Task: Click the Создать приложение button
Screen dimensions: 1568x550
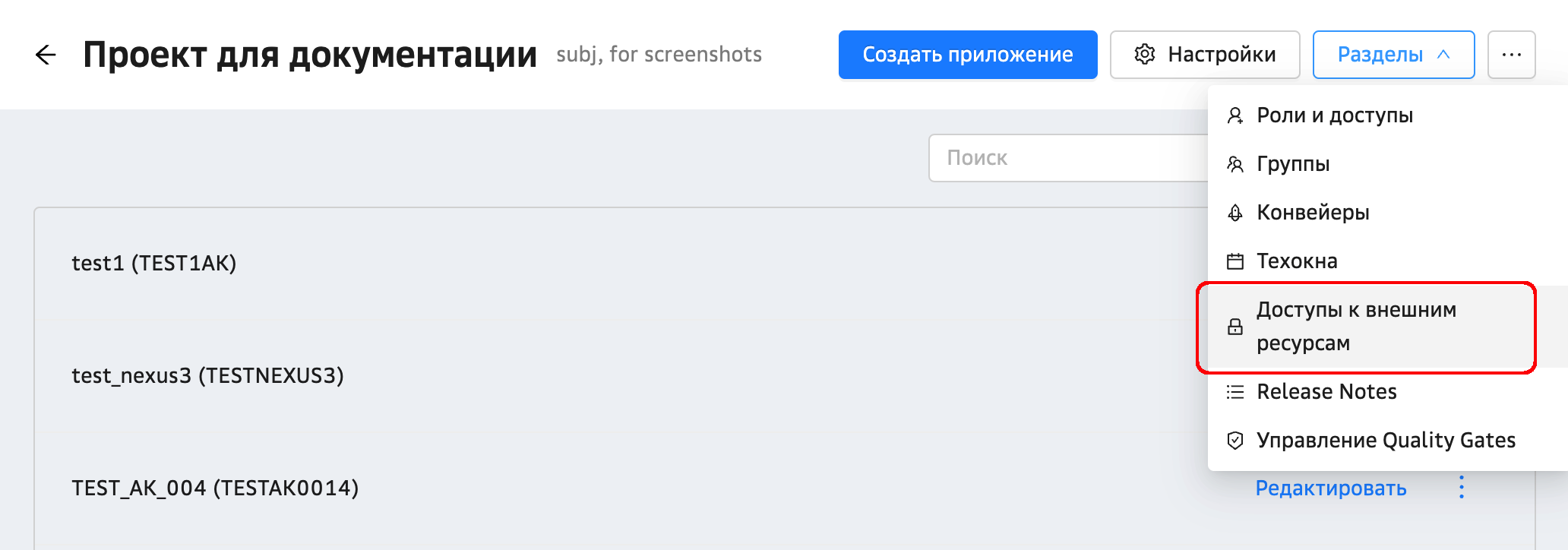Action: (967, 55)
